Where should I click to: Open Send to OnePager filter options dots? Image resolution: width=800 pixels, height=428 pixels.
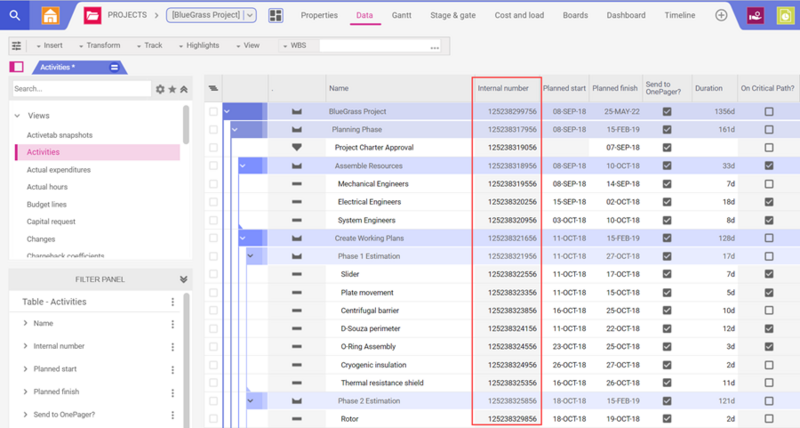(172, 415)
